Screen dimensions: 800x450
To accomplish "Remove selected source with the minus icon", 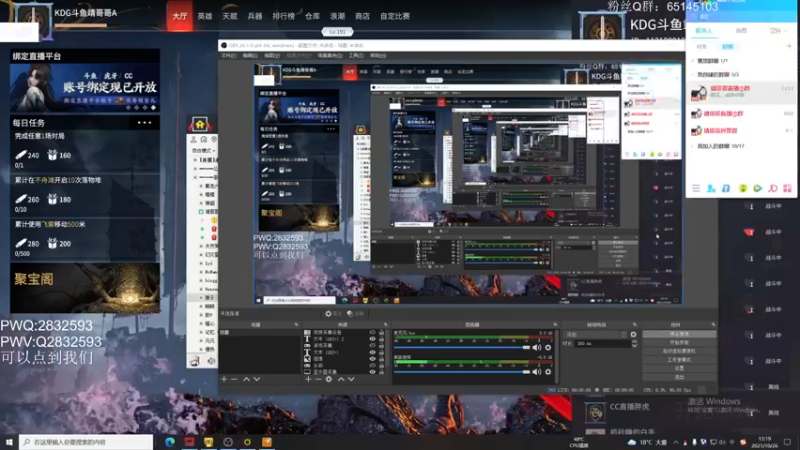I will pyautogui.click(x=318, y=379).
